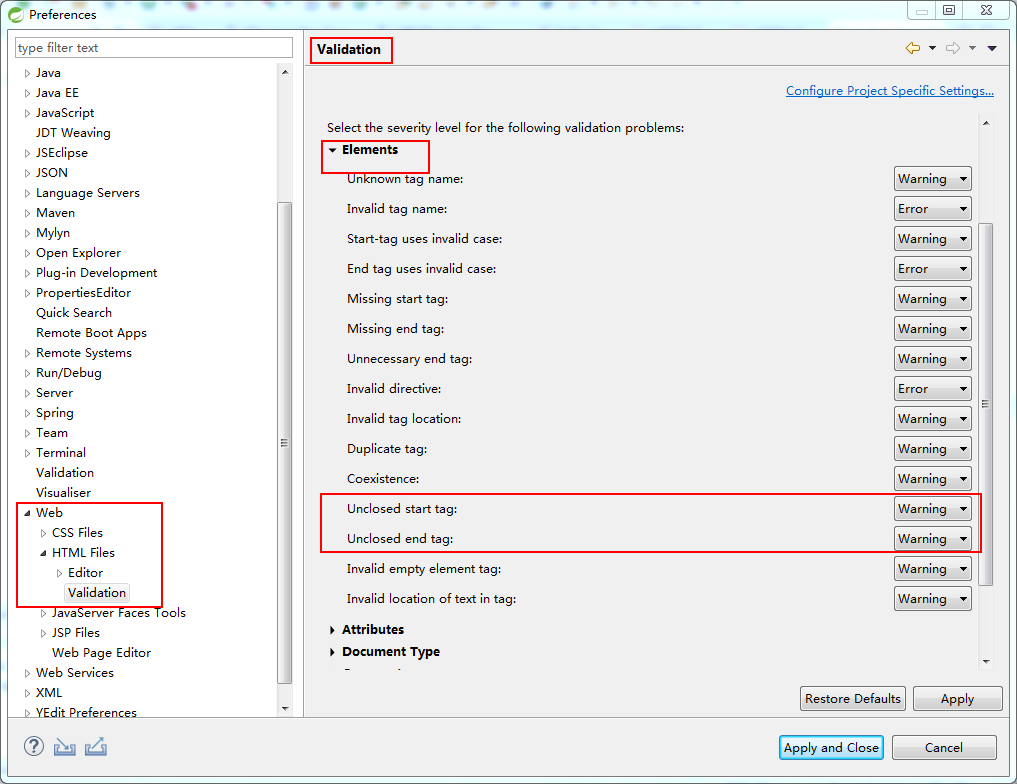Expand the Attributes section
The height and width of the screenshot is (784, 1017).
click(x=333, y=629)
